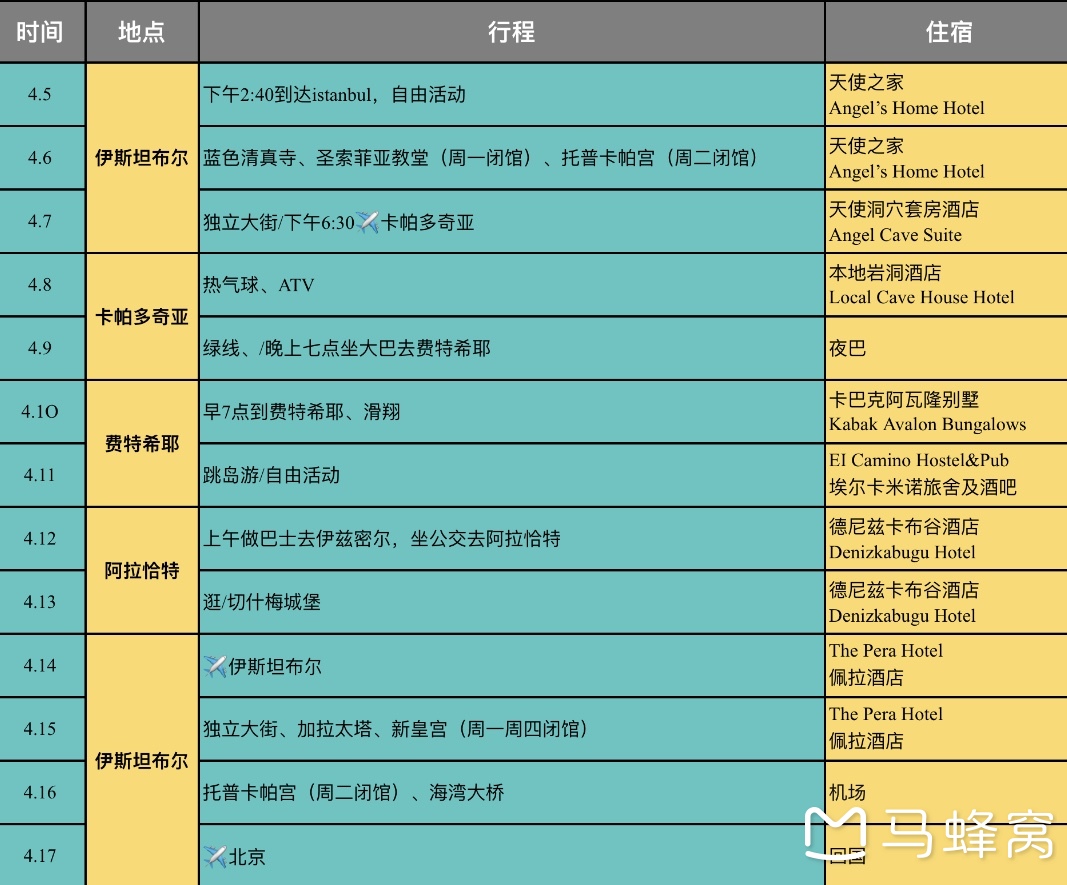Screen dimensions: 1067x885
Task: Select the 跳岛游/自由活动 itinerary cell
Action: point(511,475)
